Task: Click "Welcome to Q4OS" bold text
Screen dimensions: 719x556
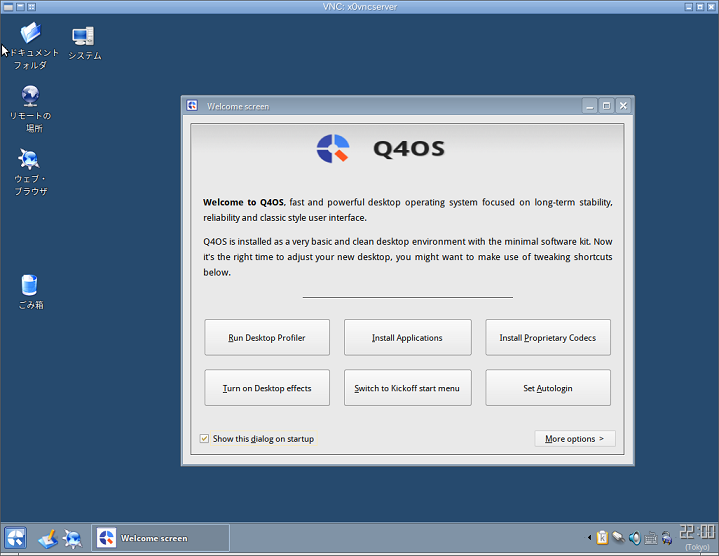Action: click(243, 202)
